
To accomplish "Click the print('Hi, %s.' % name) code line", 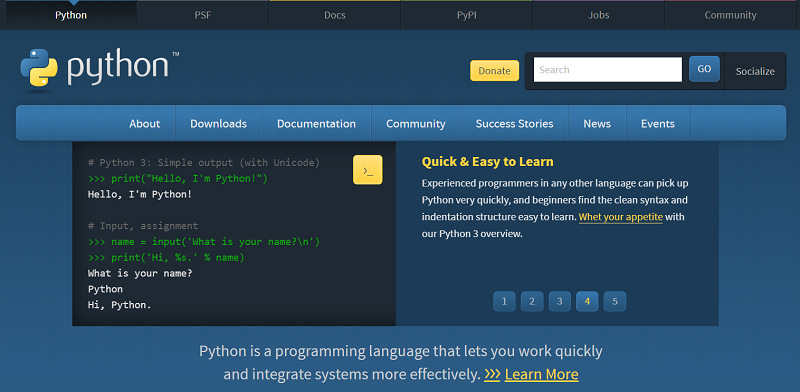I will click(166, 258).
